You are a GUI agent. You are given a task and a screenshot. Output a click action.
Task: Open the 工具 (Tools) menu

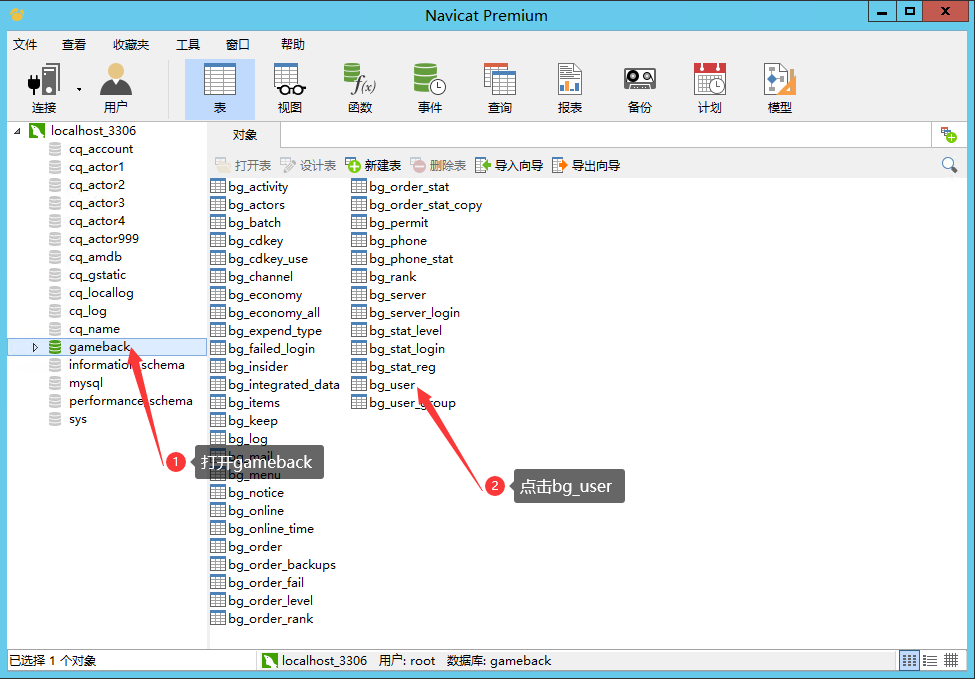[x=187, y=45]
